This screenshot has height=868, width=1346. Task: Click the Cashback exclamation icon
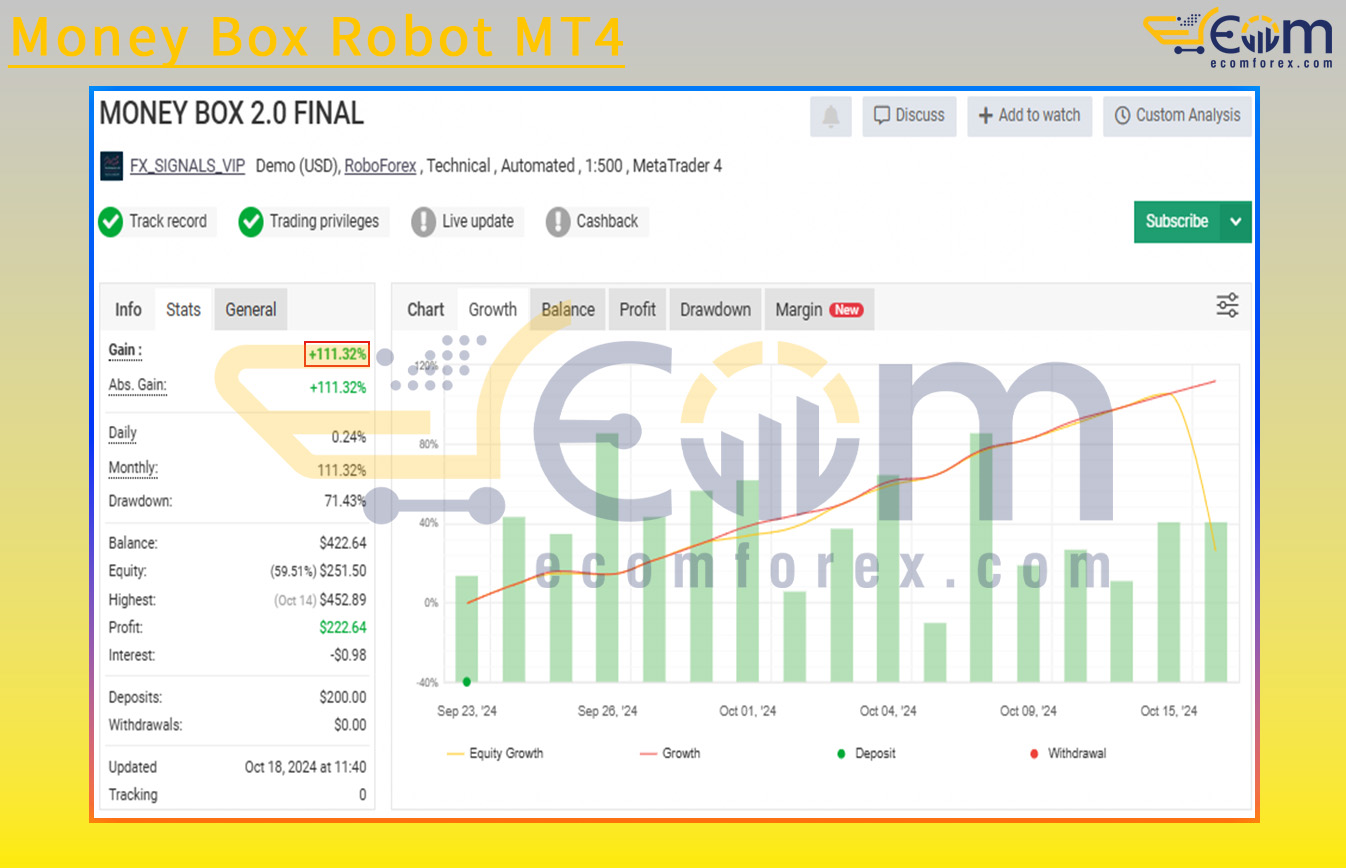point(558,221)
